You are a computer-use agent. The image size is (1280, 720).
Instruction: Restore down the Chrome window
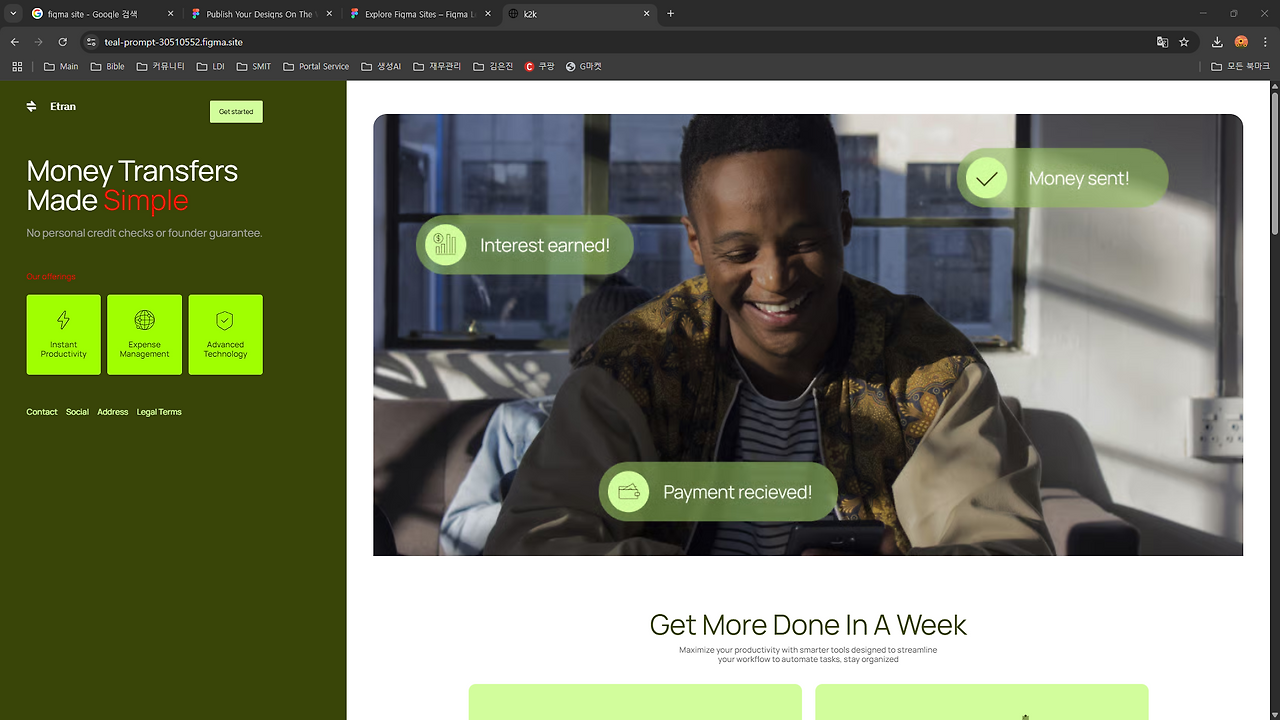1233,14
